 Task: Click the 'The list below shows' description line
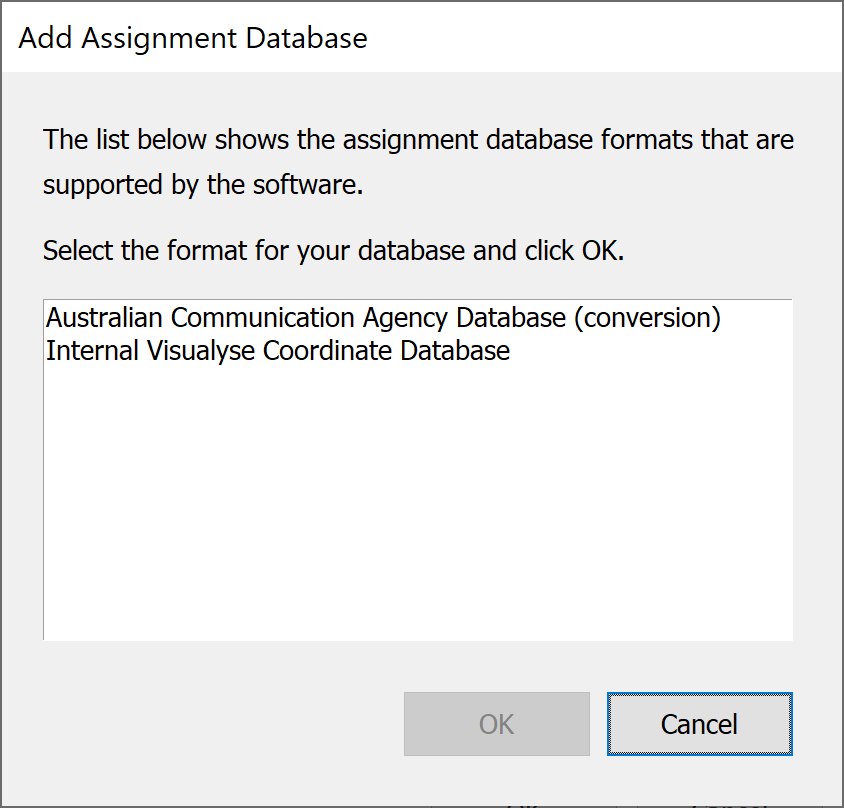click(418, 140)
